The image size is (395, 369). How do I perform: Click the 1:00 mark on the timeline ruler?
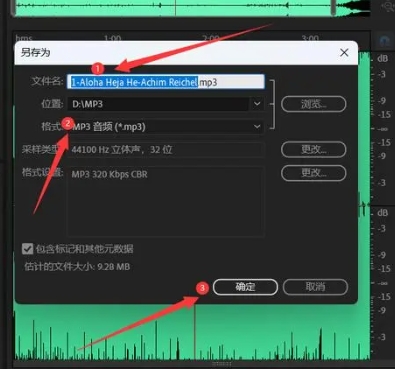112,38
